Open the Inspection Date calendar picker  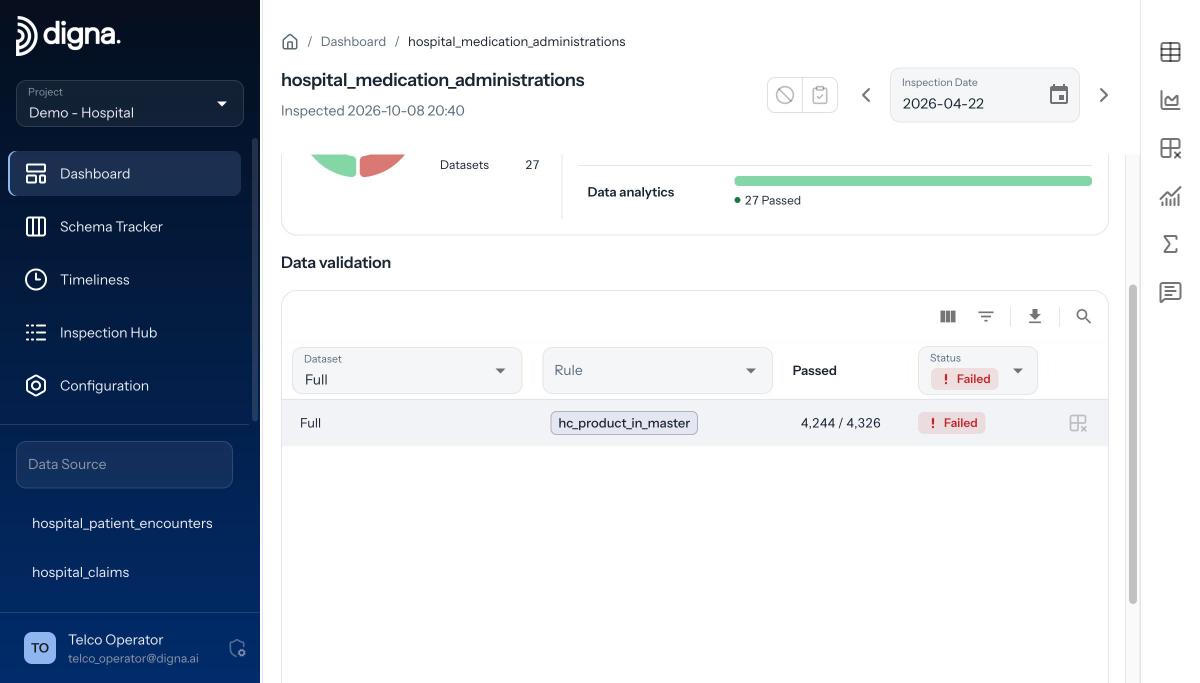point(1059,95)
